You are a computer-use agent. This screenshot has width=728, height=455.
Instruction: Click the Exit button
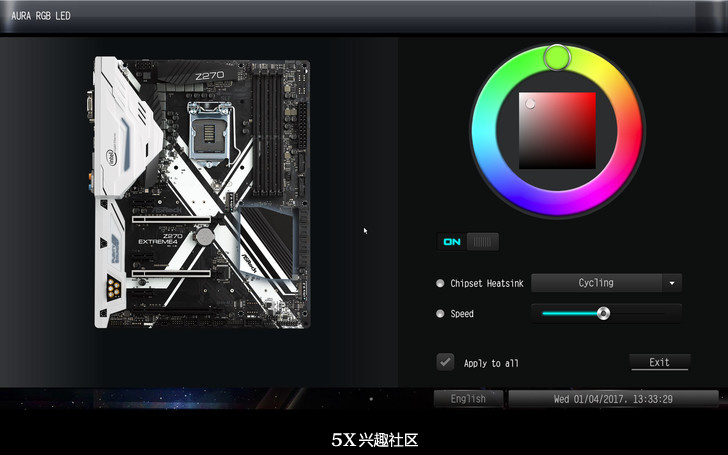659,362
